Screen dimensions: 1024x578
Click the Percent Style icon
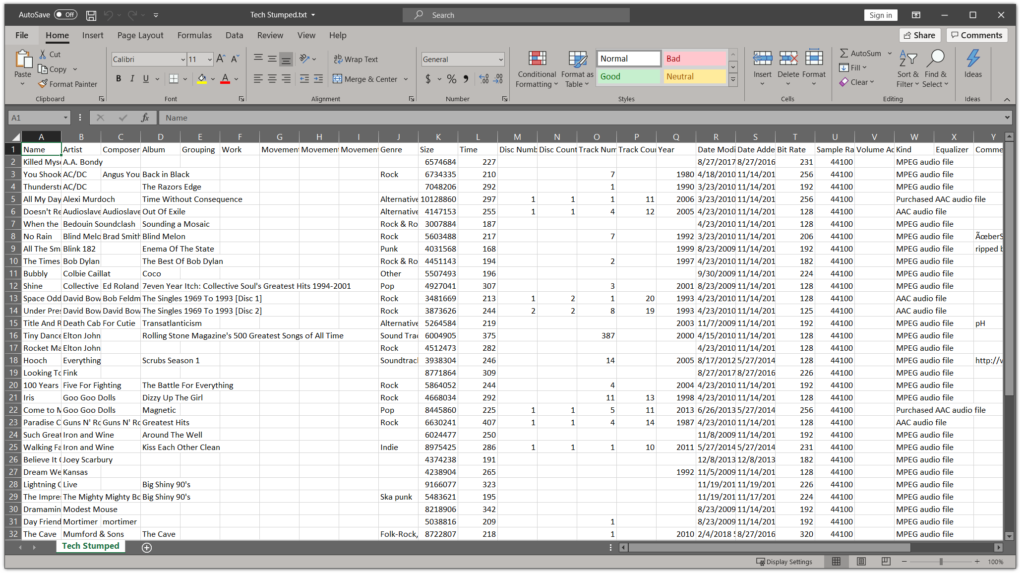coord(451,79)
